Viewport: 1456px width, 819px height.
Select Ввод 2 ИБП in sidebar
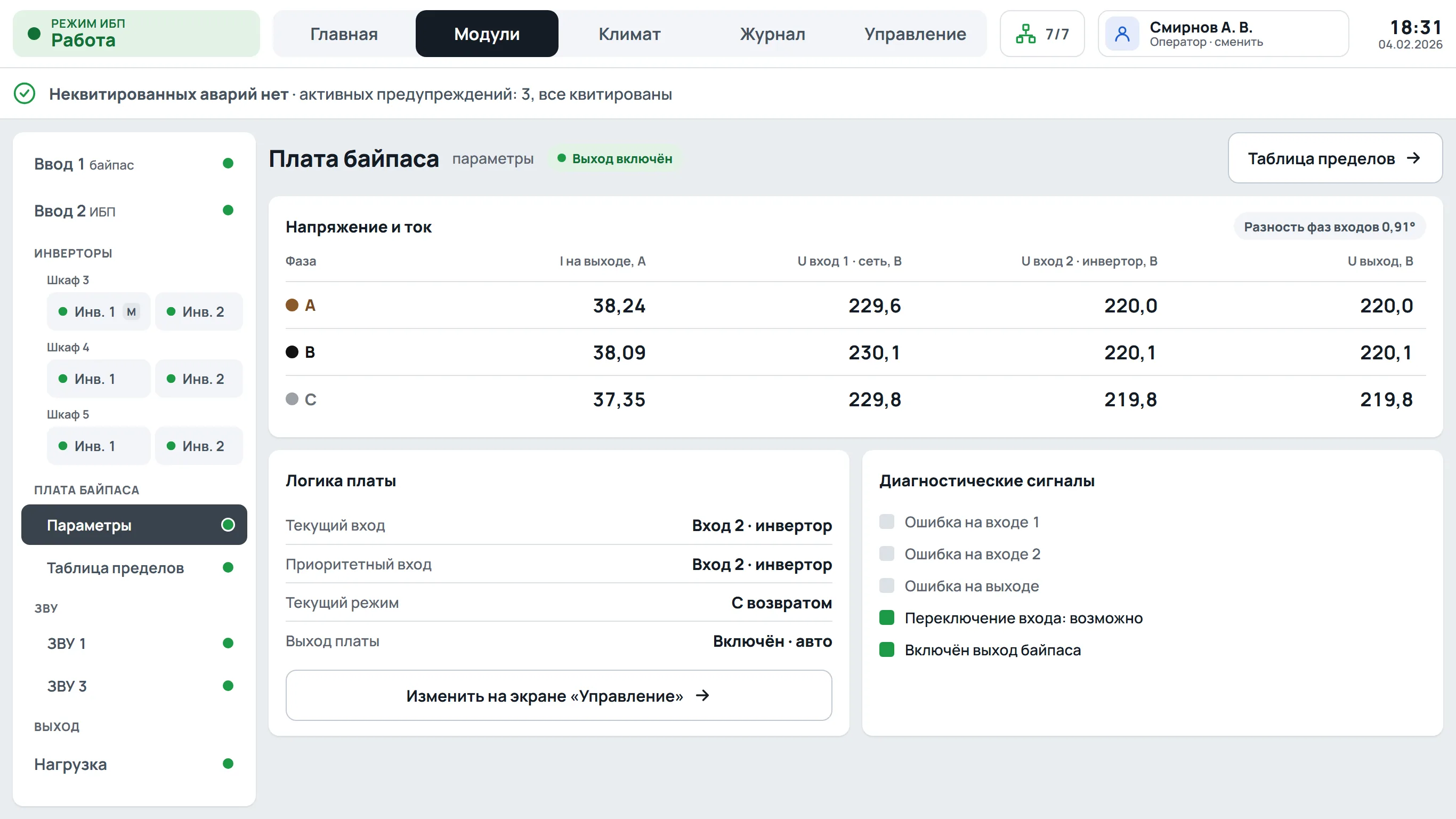coord(134,211)
